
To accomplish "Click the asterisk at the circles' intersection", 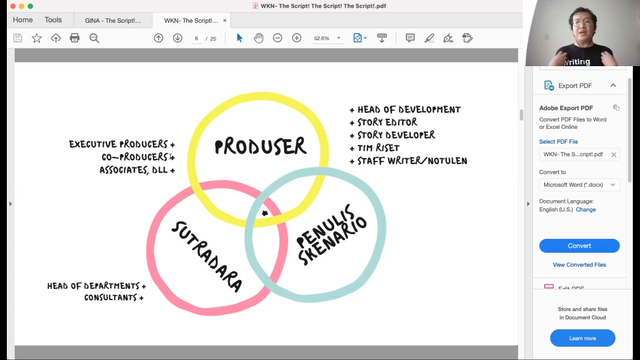I will point(264,213).
